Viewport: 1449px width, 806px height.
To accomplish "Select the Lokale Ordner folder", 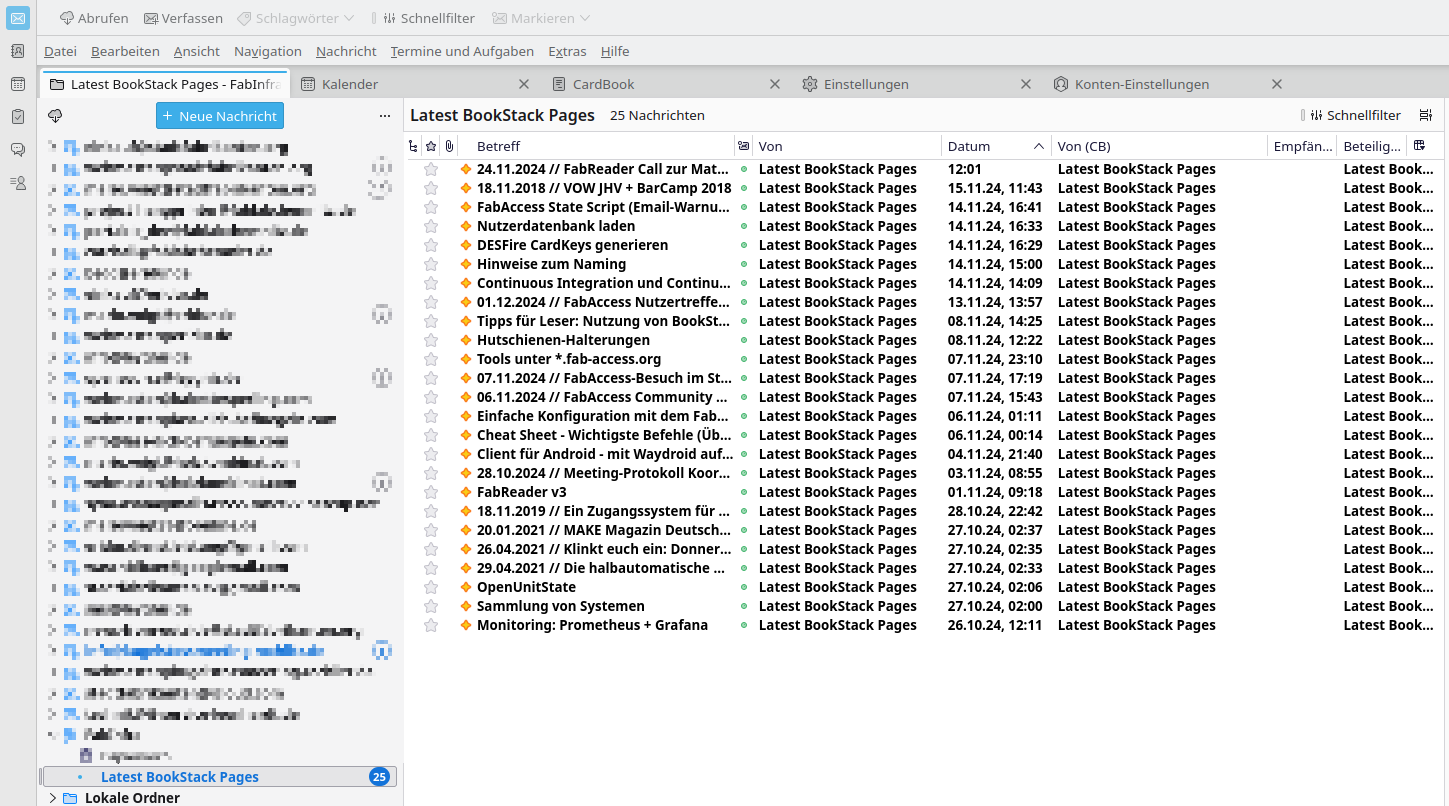I will 132,798.
